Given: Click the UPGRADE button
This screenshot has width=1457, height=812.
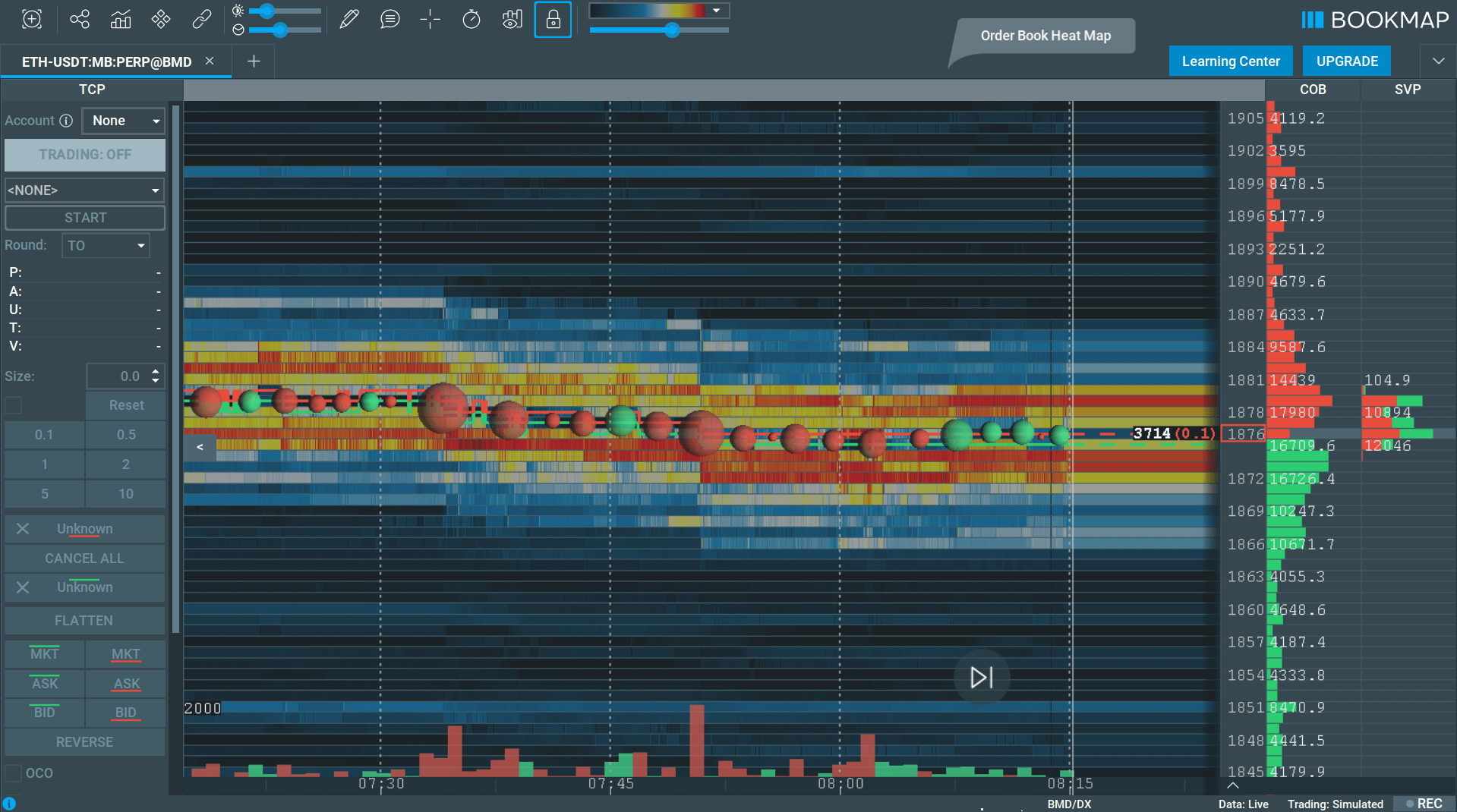Looking at the screenshot, I should 1347,61.
